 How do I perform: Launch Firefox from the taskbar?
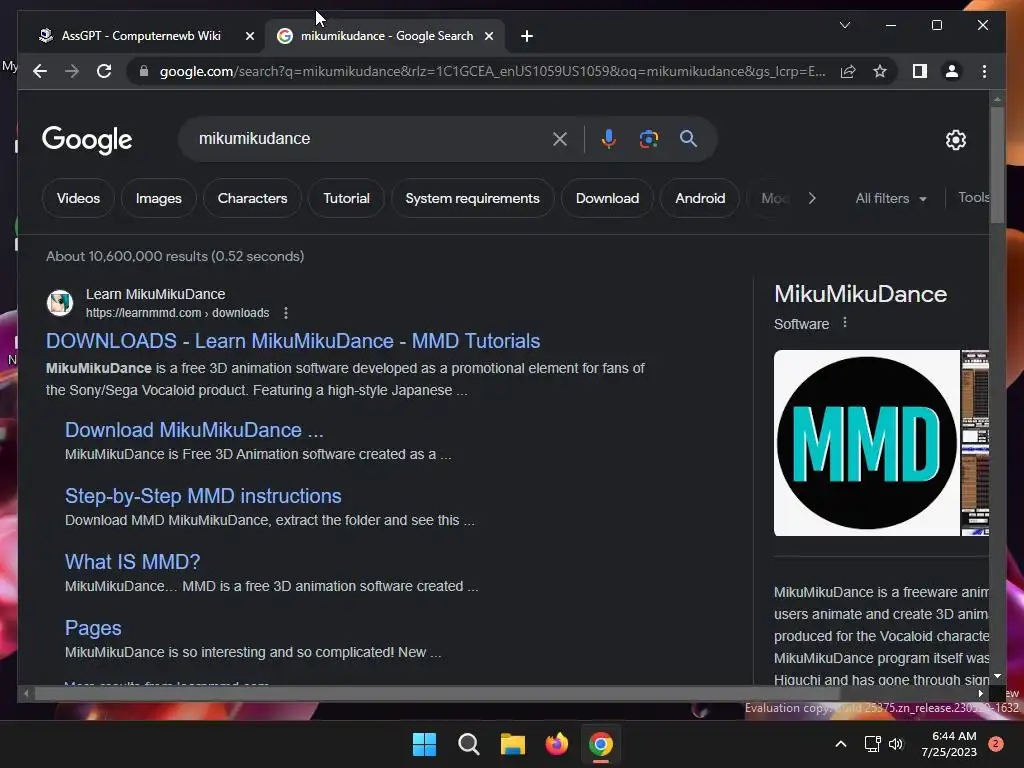556,744
